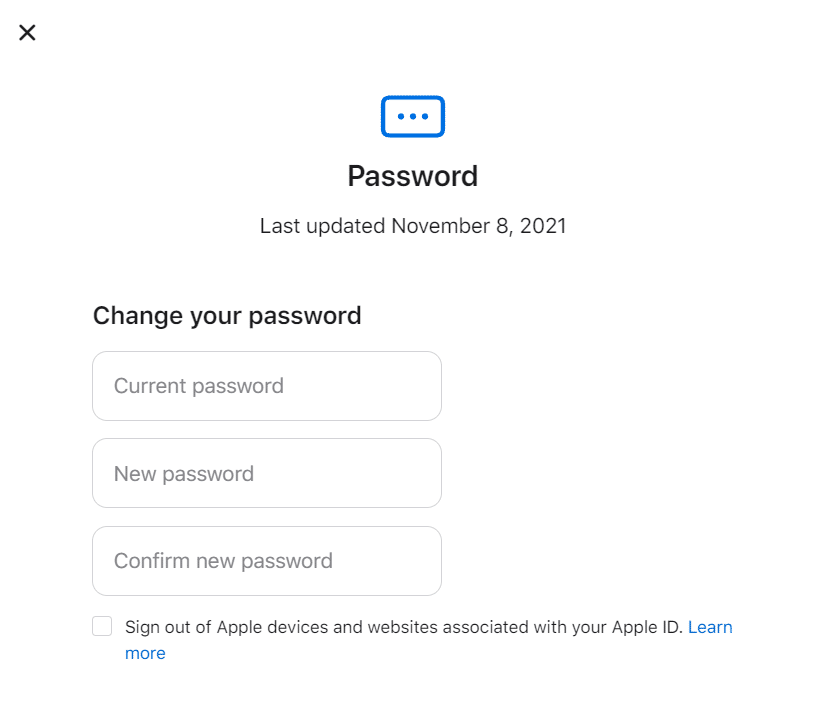Image resolution: width=819 pixels, height=708 pixels.
Task: Toggle sign-out of associated websites checkbox
Action: click(102, 626)
